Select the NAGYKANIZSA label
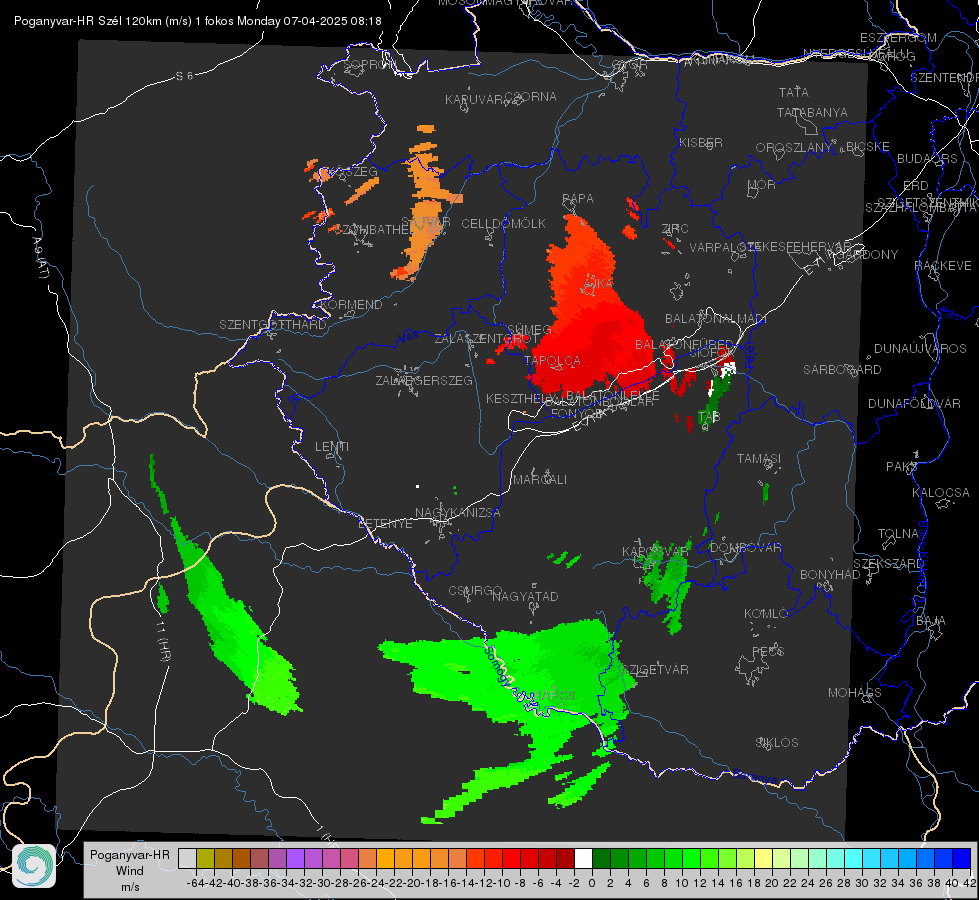The height and width of the screenshot is (900, 979). click(458, 513)
